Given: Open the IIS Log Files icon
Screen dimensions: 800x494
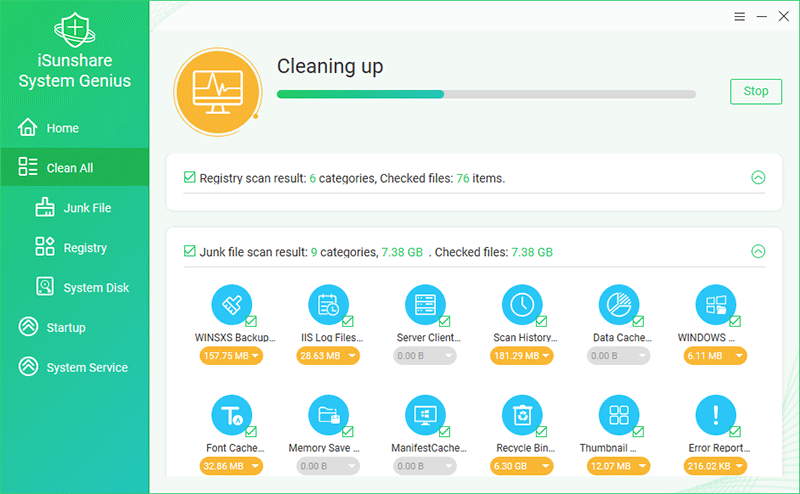Looking at the screenshot, I should [x=329, y=305].
